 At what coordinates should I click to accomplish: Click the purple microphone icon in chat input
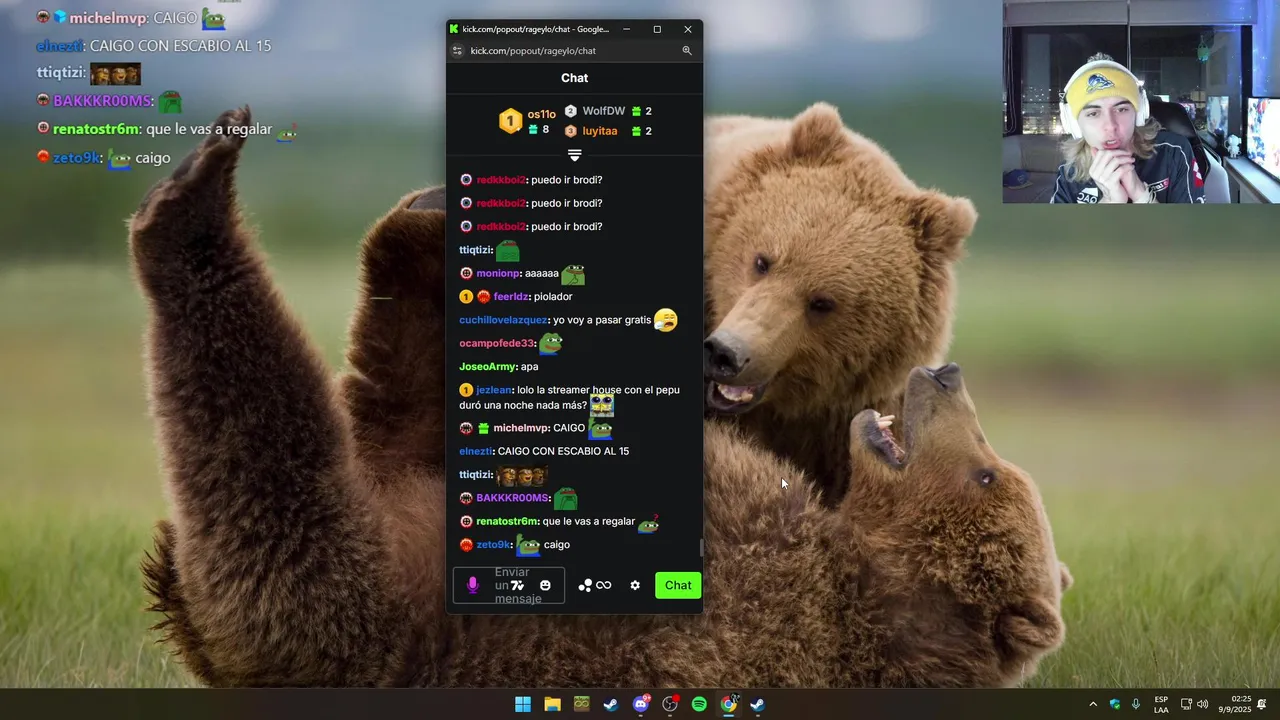pos(473,585)
